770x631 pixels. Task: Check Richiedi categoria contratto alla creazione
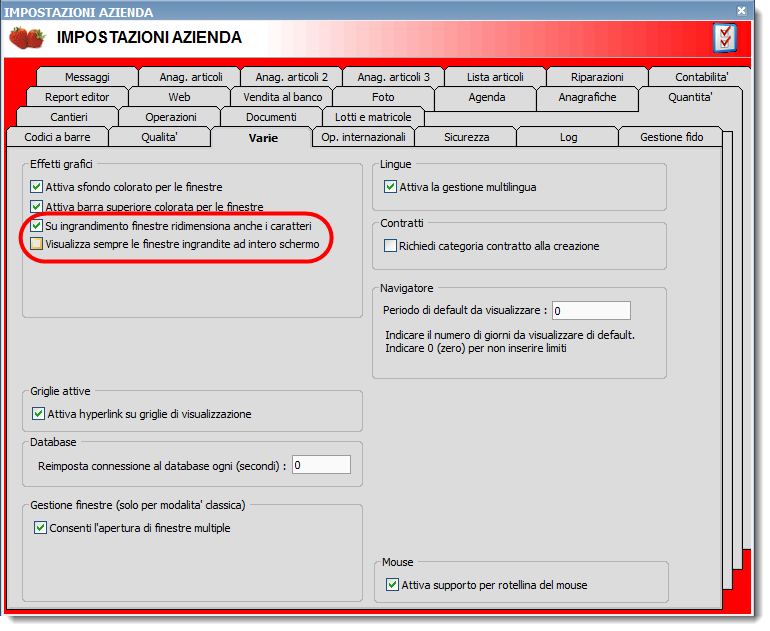click(x=390, y=246)
